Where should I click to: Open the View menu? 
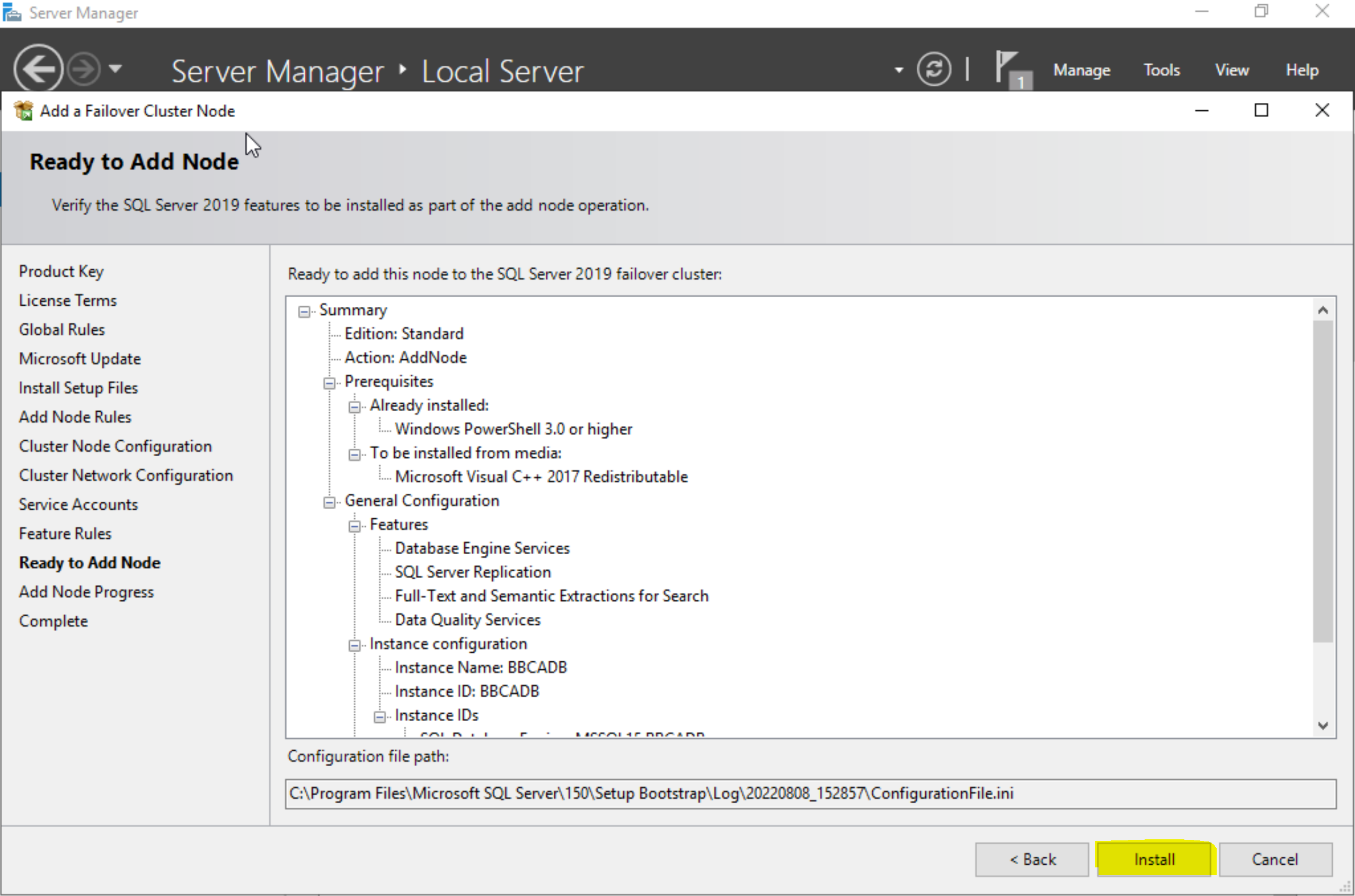tap(1232, 70)
